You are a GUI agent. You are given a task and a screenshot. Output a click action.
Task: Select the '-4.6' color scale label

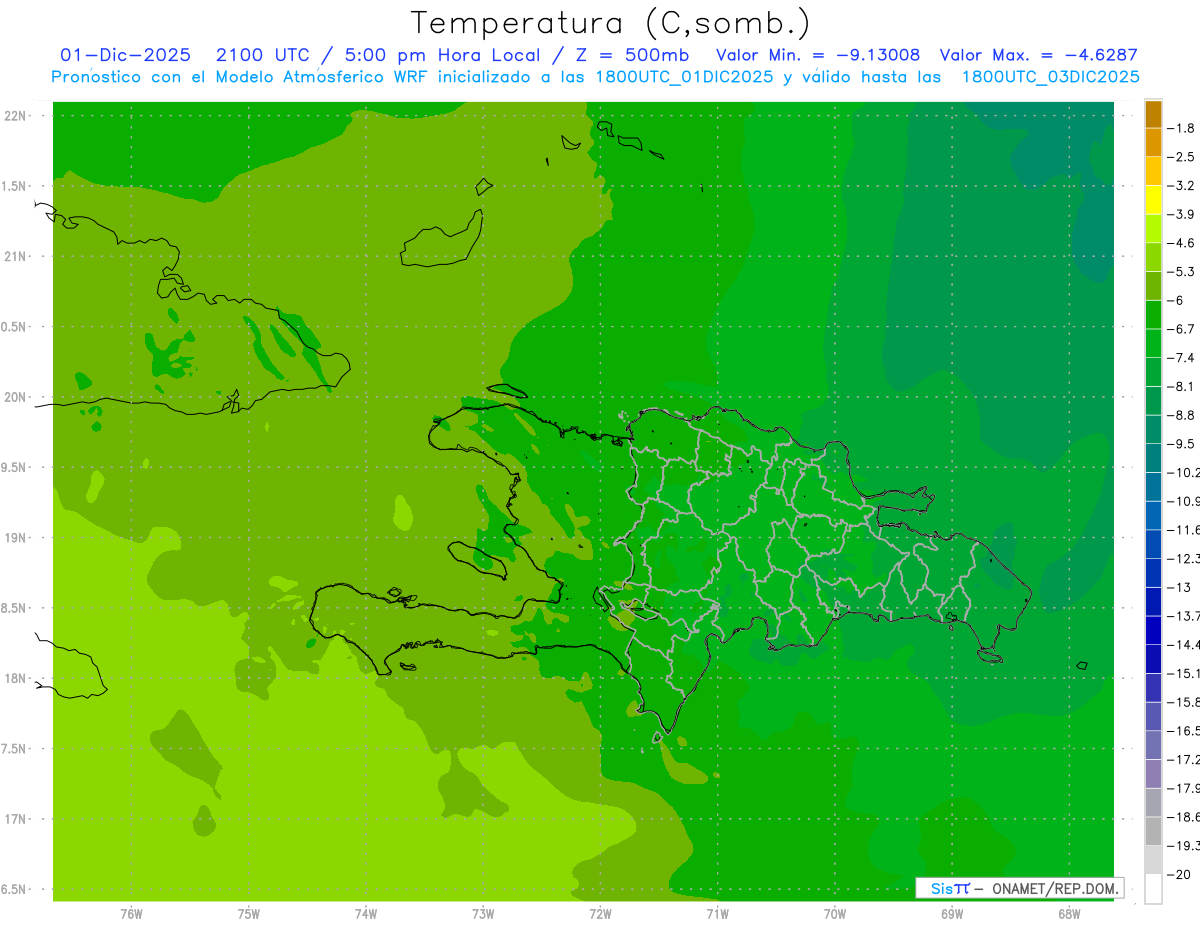click(x=1181, y=243)
